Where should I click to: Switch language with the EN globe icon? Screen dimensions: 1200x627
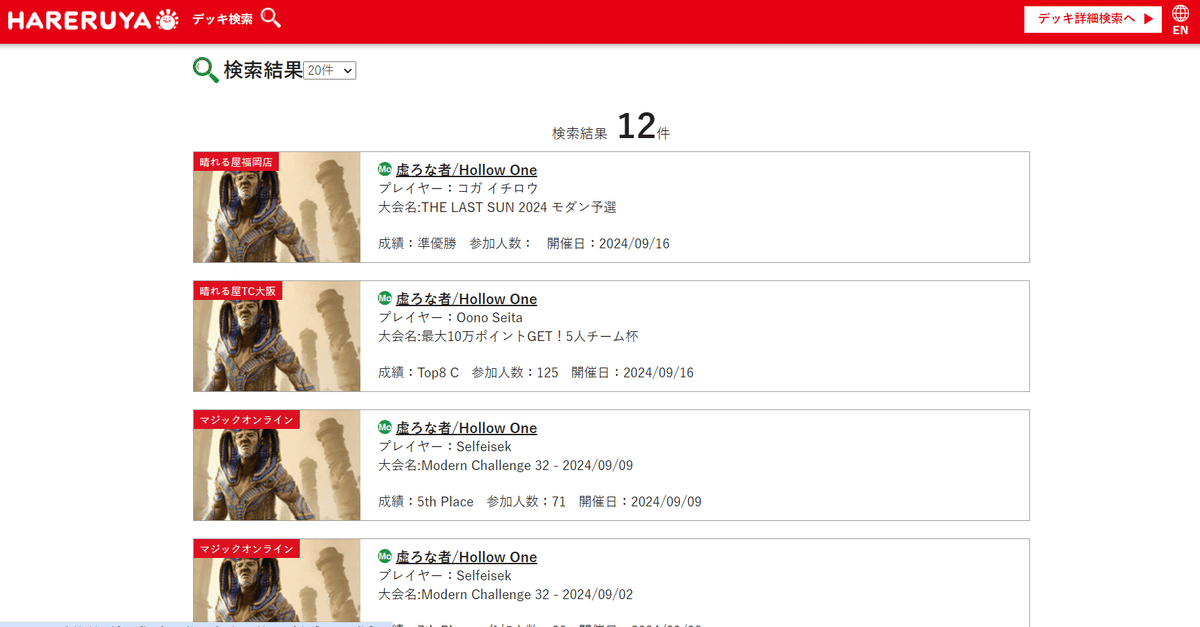1180,20
